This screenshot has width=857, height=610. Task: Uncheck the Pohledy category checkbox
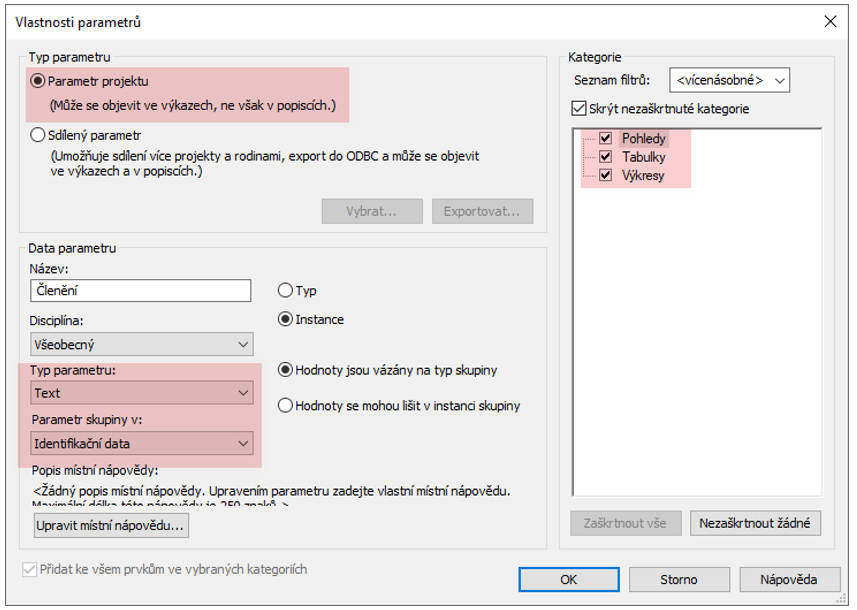(605, 139)
